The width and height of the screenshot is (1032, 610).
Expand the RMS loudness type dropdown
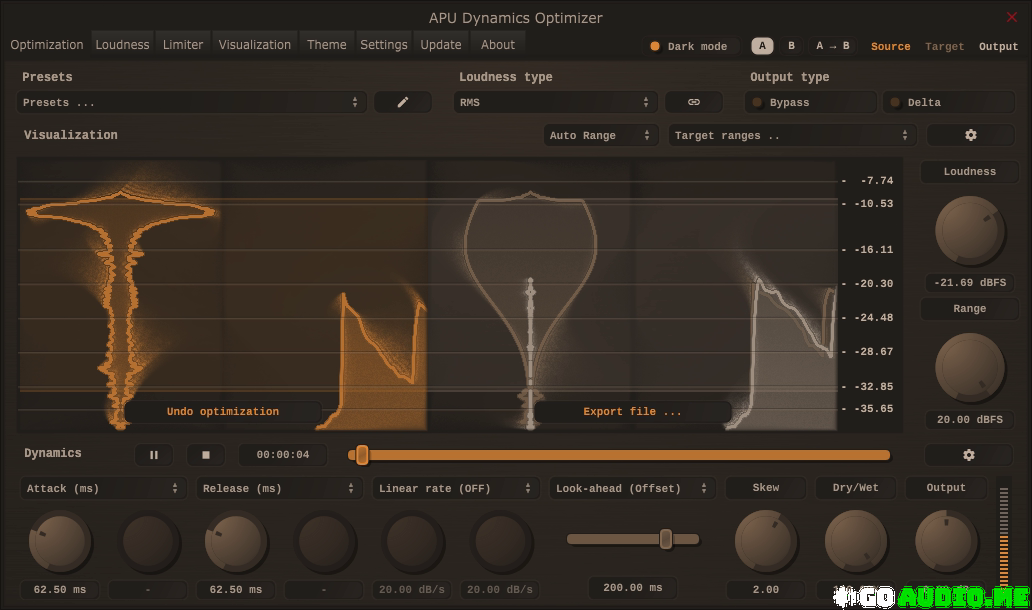[x=555, y=102]
